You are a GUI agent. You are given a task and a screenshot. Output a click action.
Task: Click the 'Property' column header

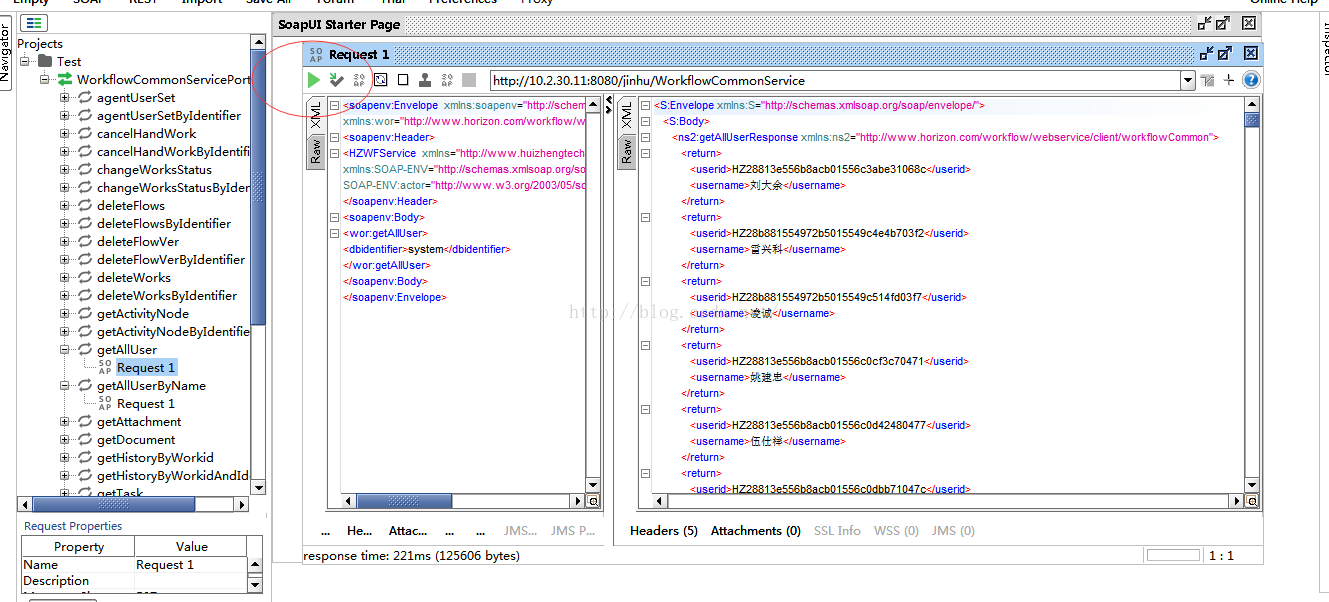pos(78,546)
